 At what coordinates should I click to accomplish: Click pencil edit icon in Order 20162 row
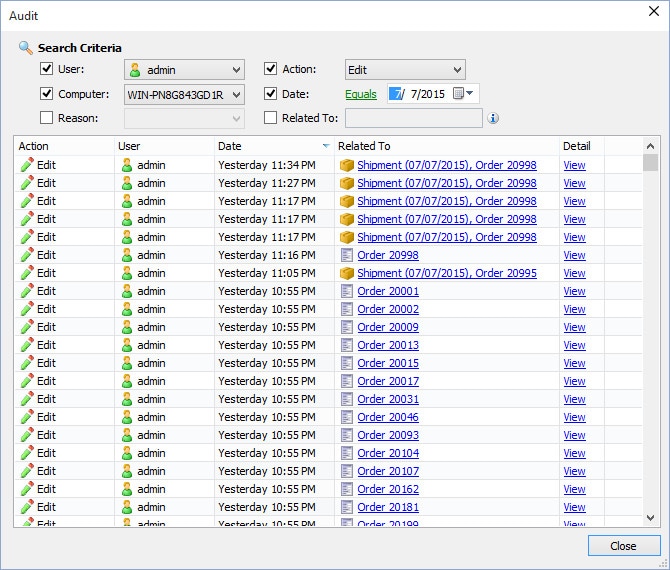27,489
